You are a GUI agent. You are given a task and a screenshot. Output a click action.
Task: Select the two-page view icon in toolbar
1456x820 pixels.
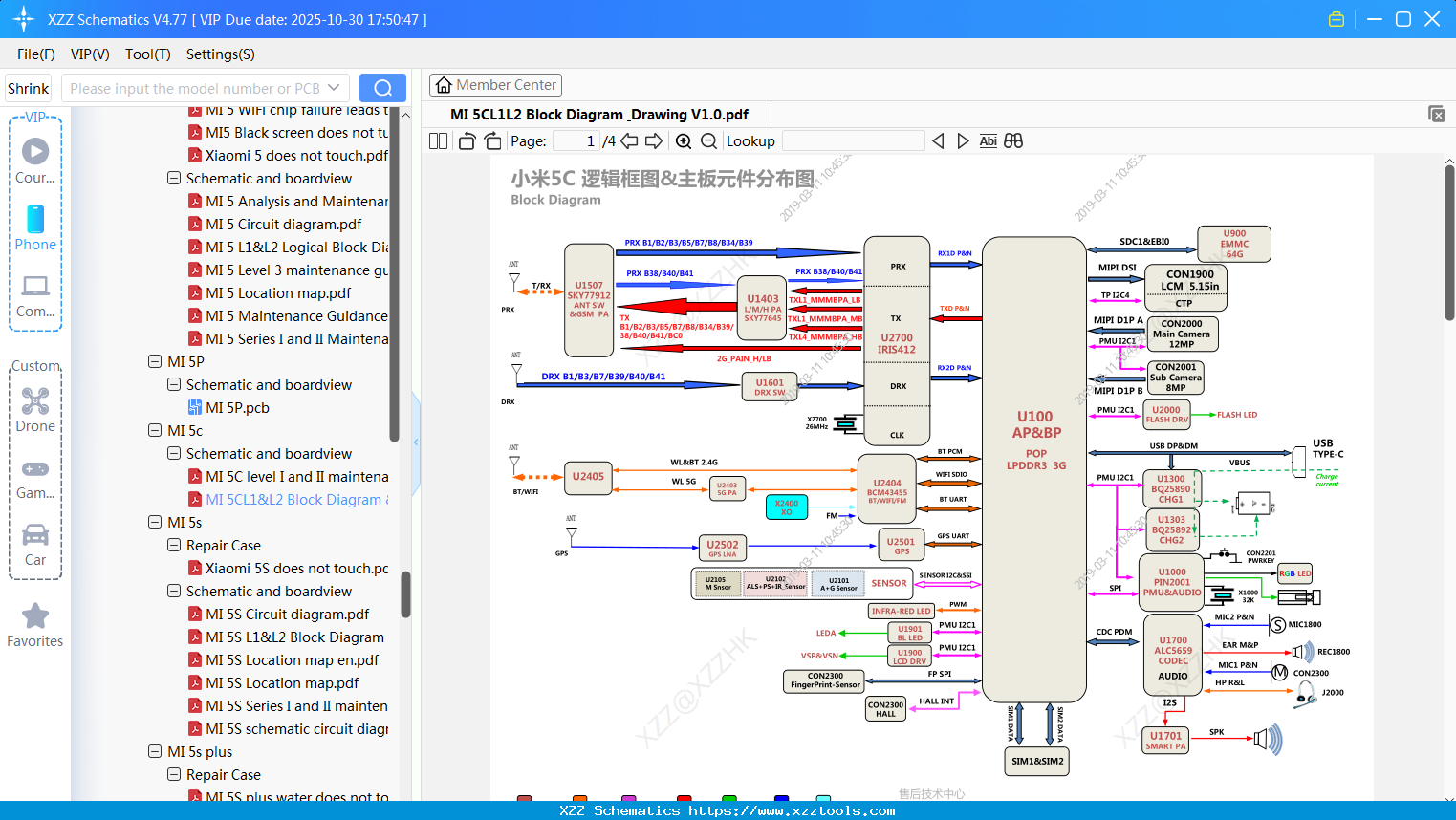(439, 140)
